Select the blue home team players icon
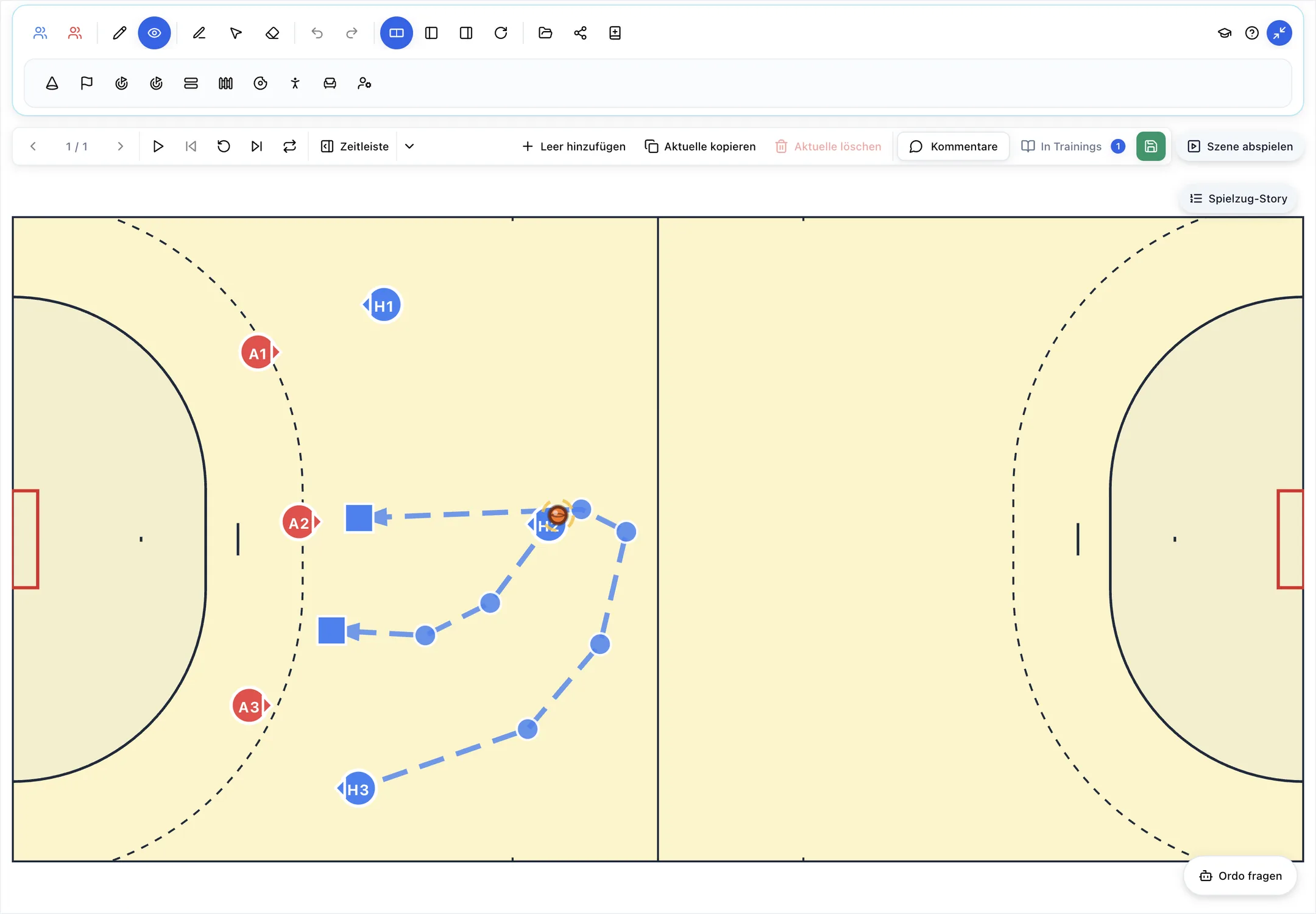 click(x=40, y=33)
